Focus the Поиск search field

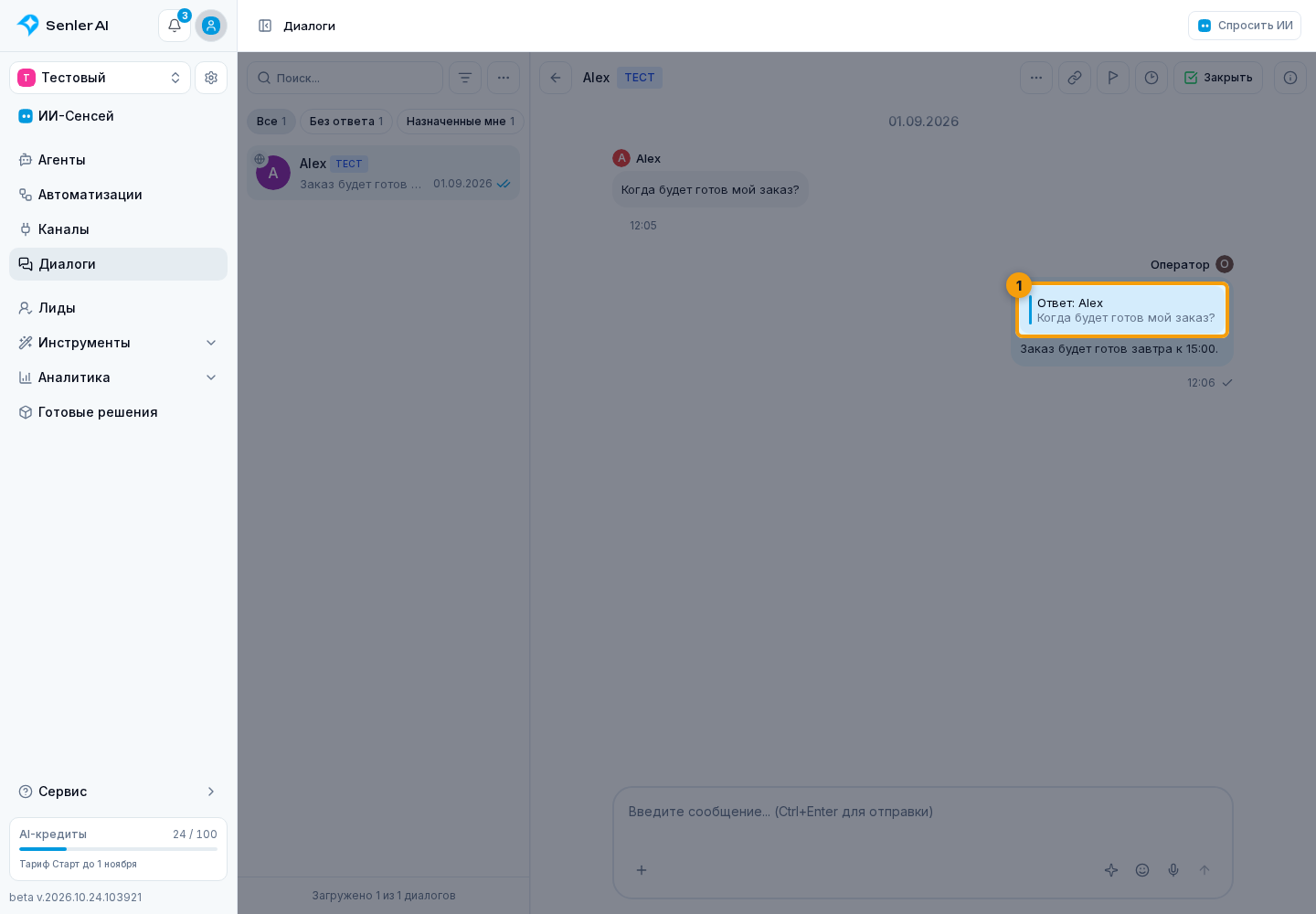[345, 78]
